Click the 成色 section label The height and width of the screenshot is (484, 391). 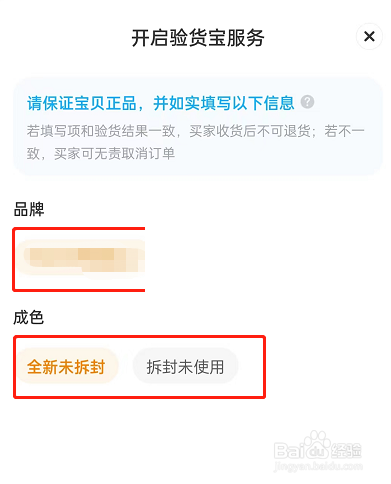(x=29, y=317)
